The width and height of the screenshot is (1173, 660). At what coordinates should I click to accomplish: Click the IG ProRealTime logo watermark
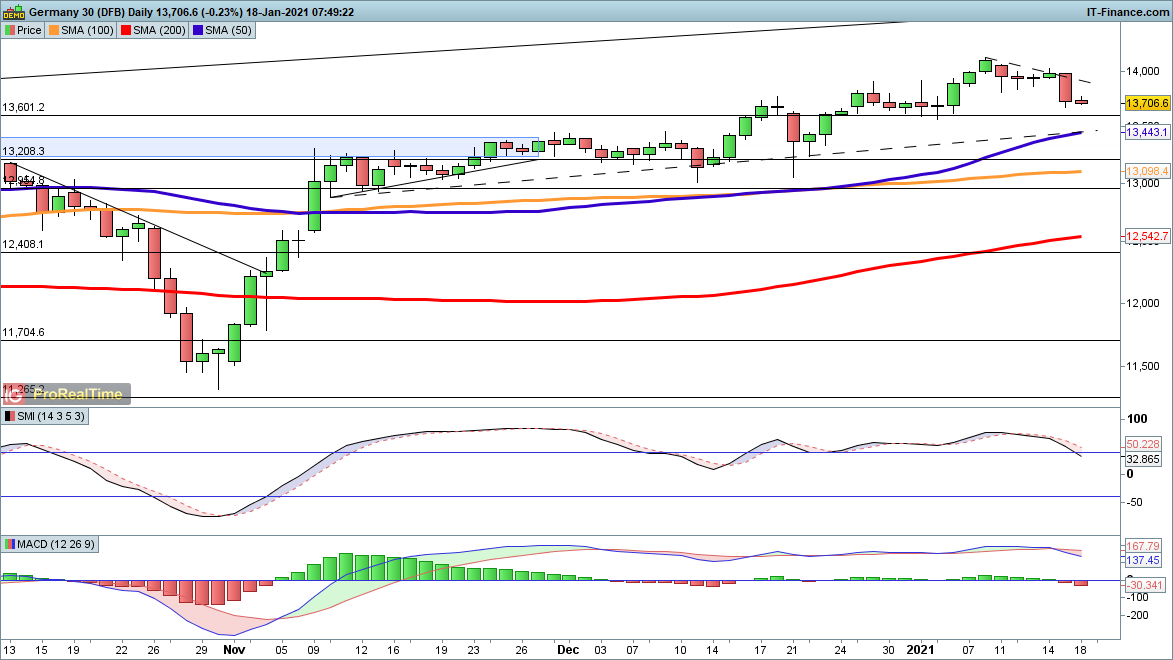[x=66, y=393]
